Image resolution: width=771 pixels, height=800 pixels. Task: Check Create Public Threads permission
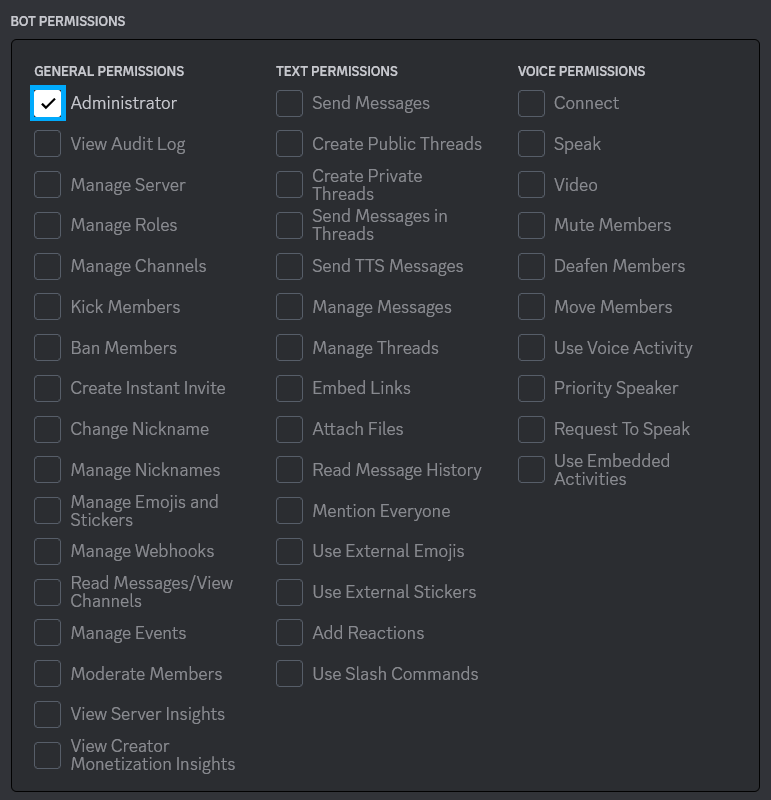pyautogui.click(x=289, y=144)
